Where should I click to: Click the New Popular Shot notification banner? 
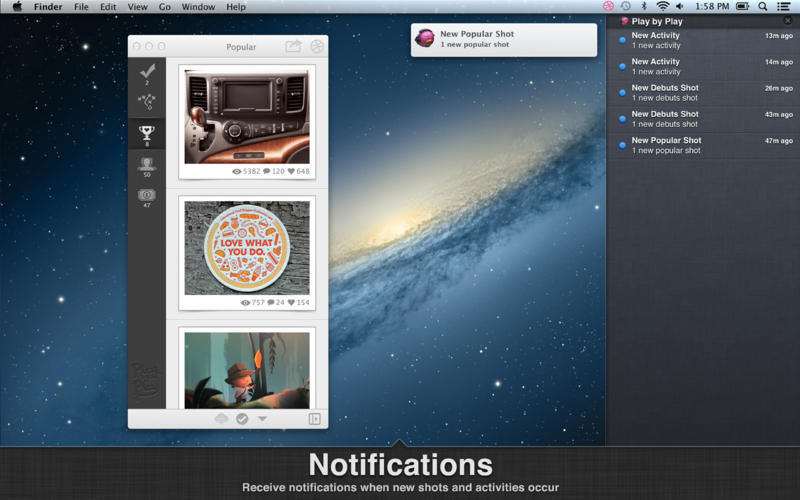(504, 40)
